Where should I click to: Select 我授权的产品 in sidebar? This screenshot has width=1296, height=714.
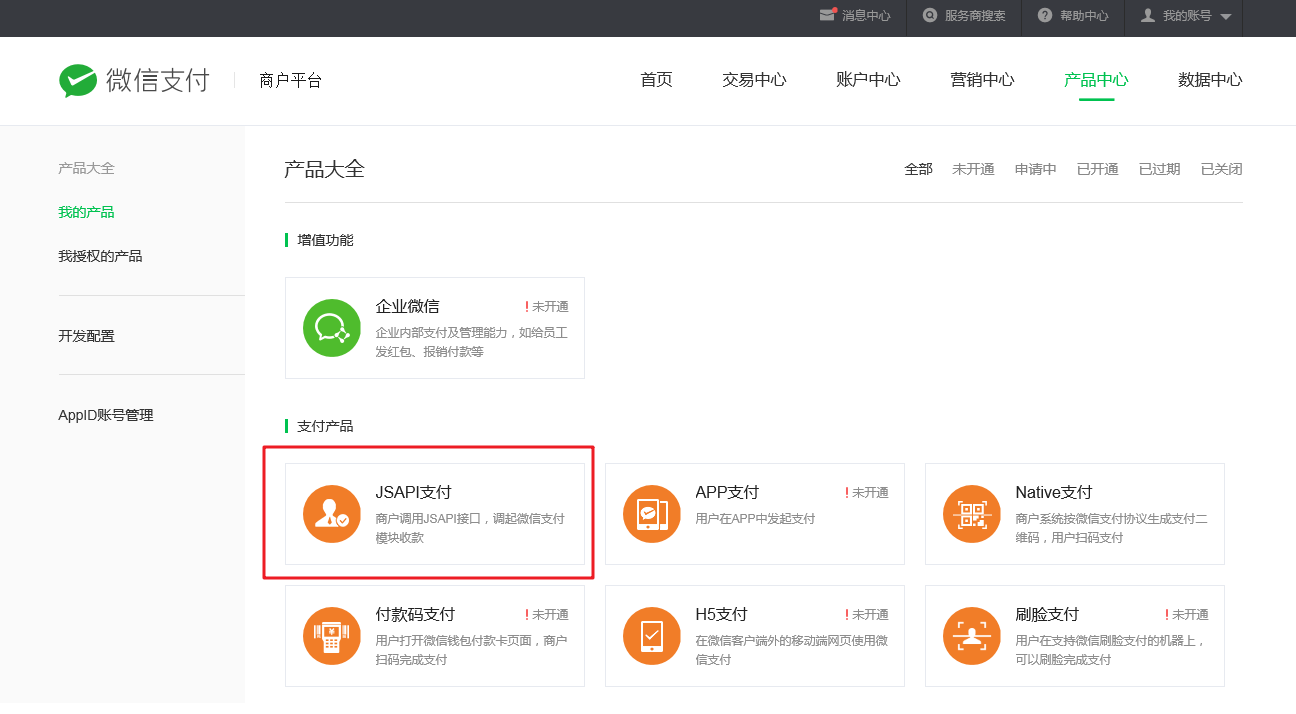pyautogui.click(x=100, y=256)
